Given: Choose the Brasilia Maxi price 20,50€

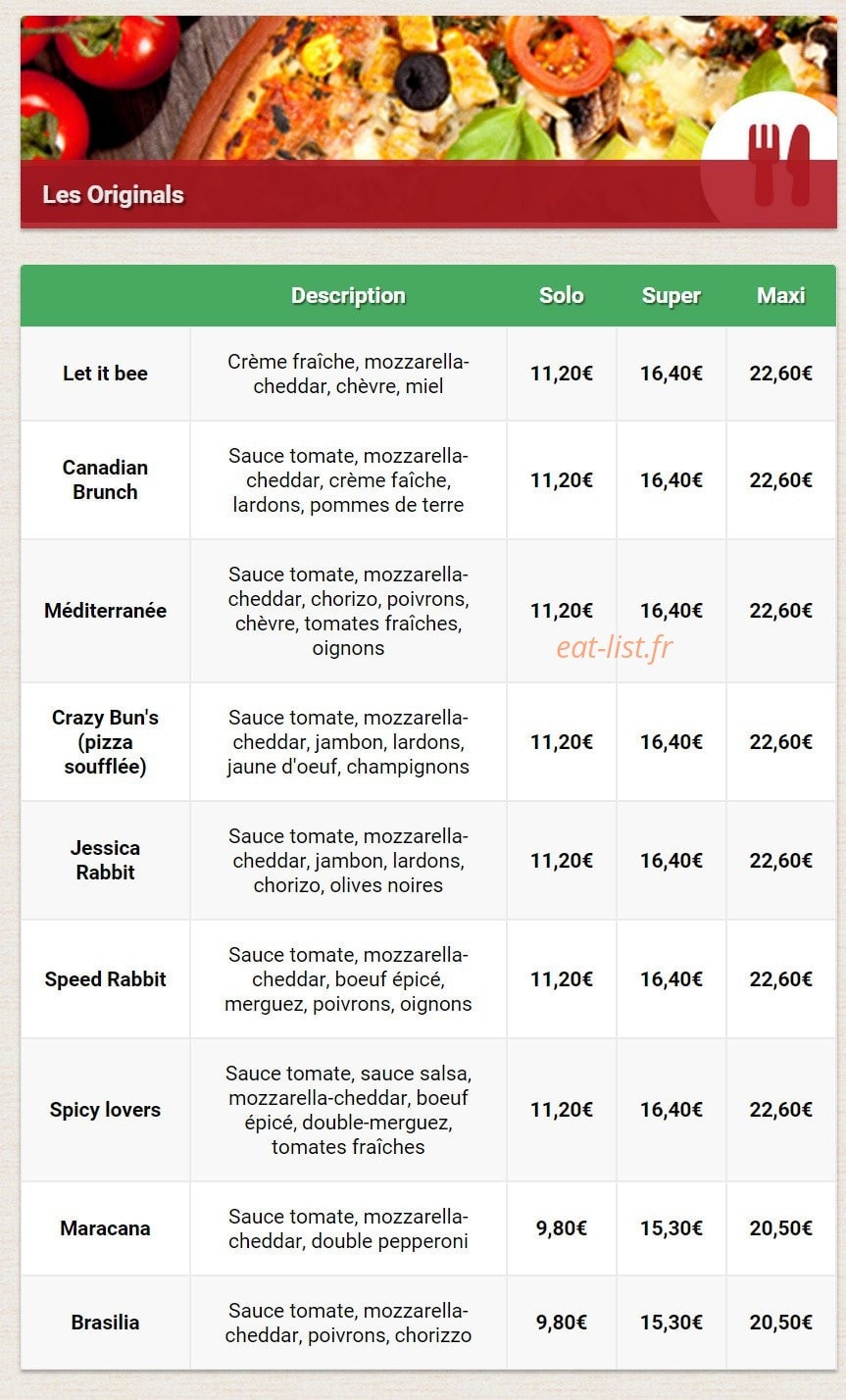Looking at the screenshot, I should (x=781, y=1323).
